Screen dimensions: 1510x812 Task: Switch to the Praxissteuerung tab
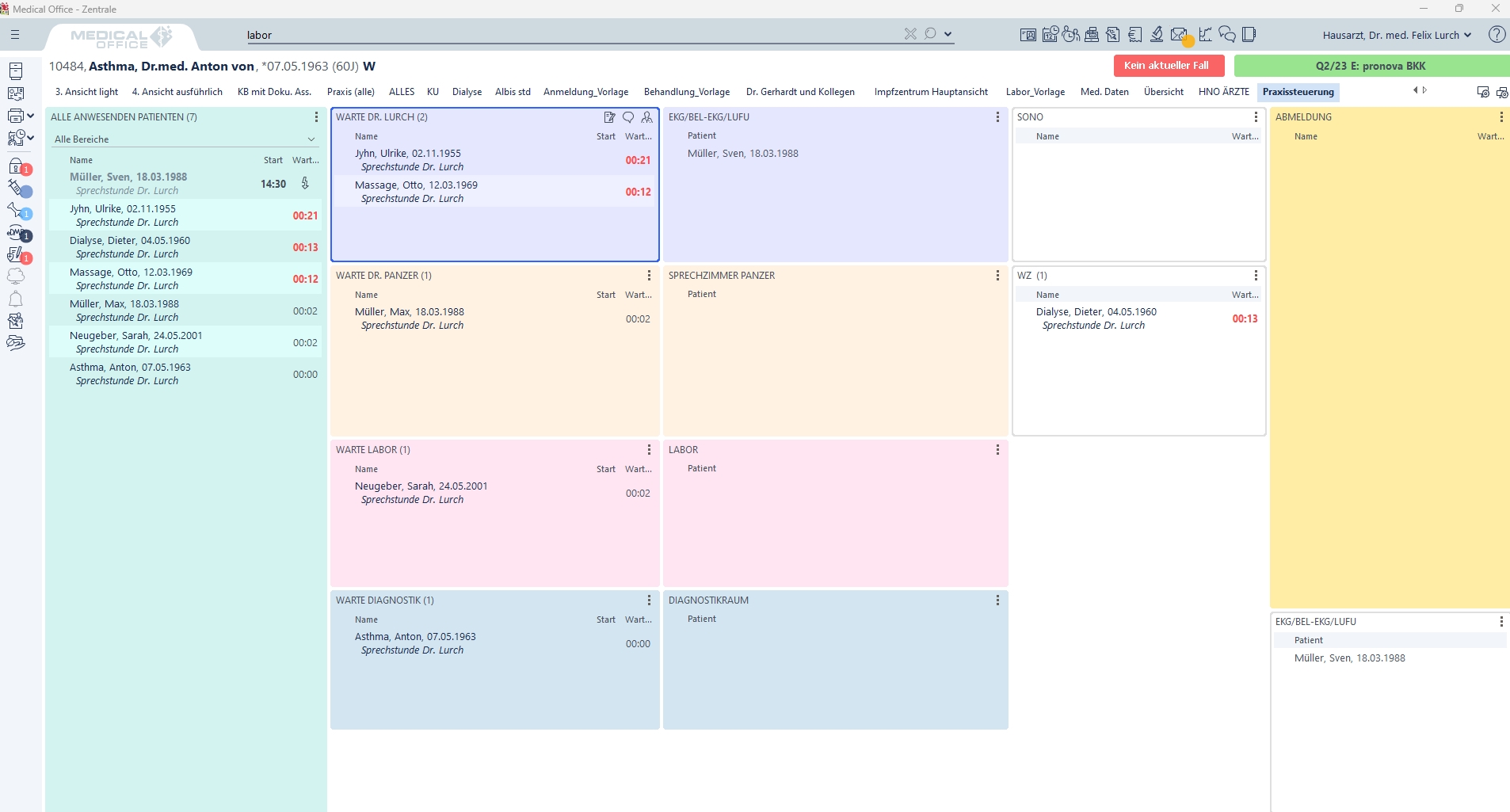click(1298, 92)
